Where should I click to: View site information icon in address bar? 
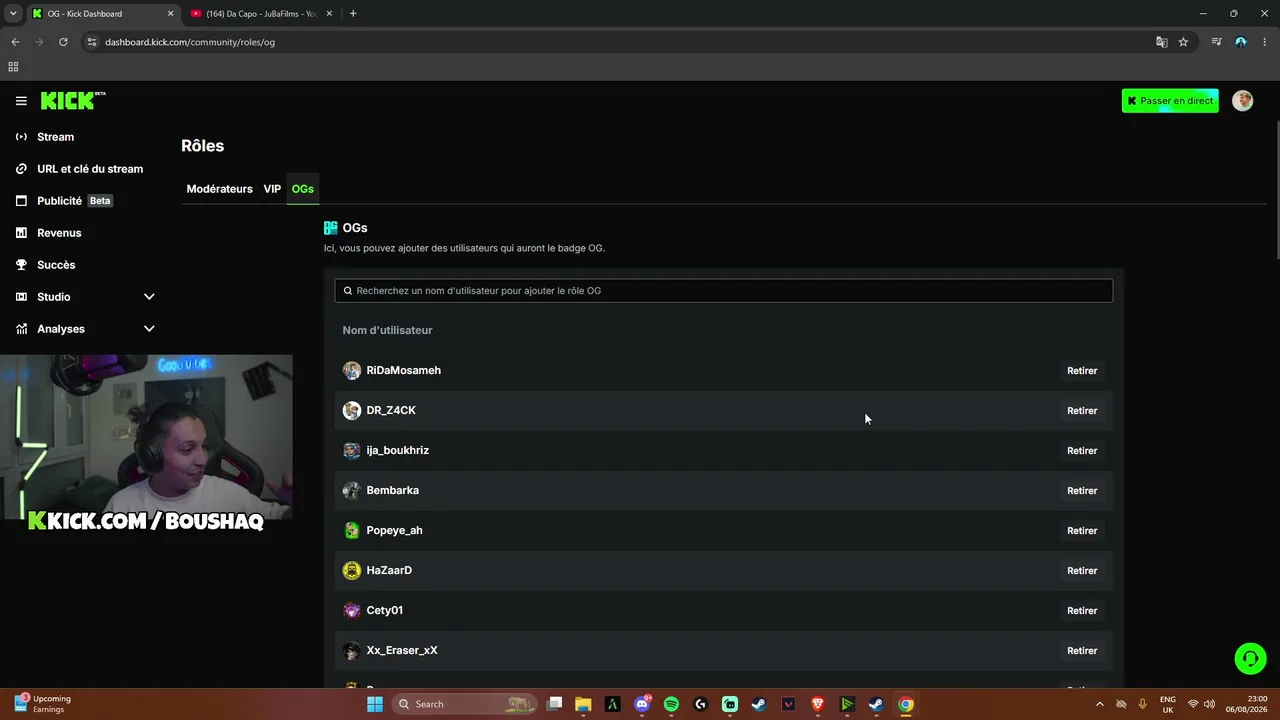click(x=92, y=42)
